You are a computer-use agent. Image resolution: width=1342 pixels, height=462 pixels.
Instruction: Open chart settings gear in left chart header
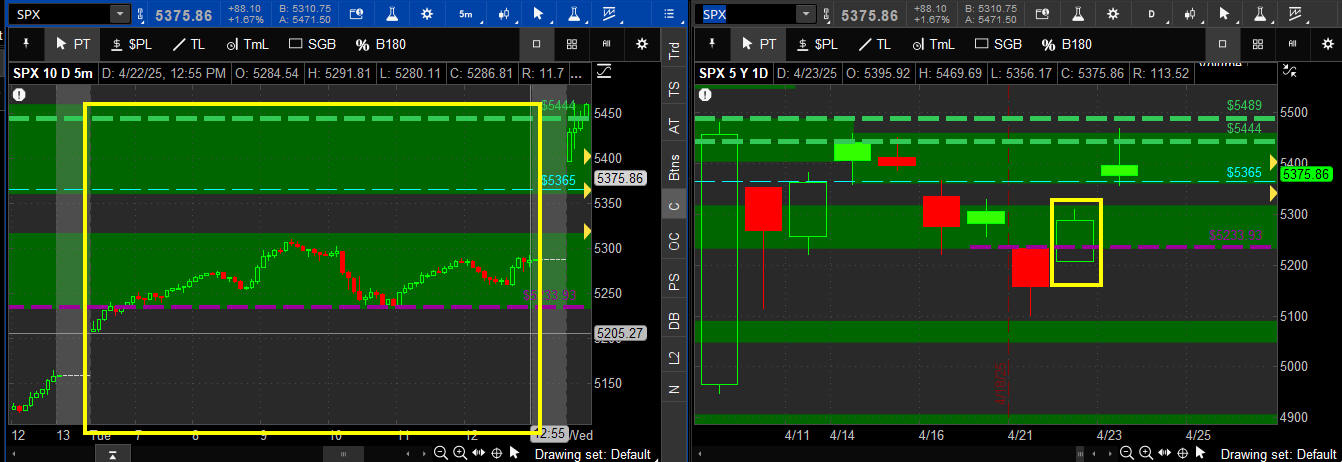(427, 14)
